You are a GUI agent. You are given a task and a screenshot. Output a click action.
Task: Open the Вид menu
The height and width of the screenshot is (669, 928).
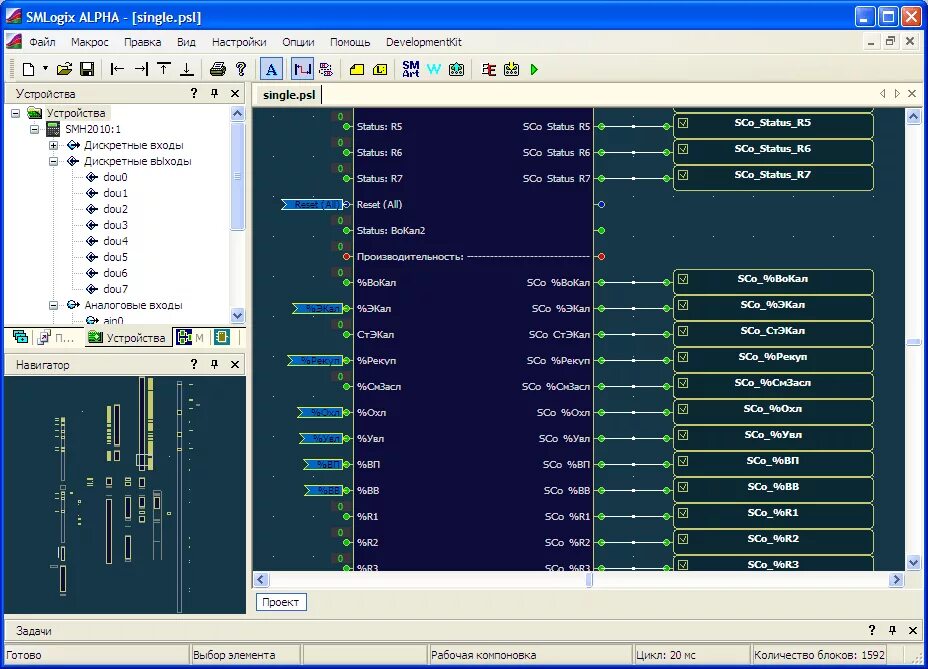186,42
